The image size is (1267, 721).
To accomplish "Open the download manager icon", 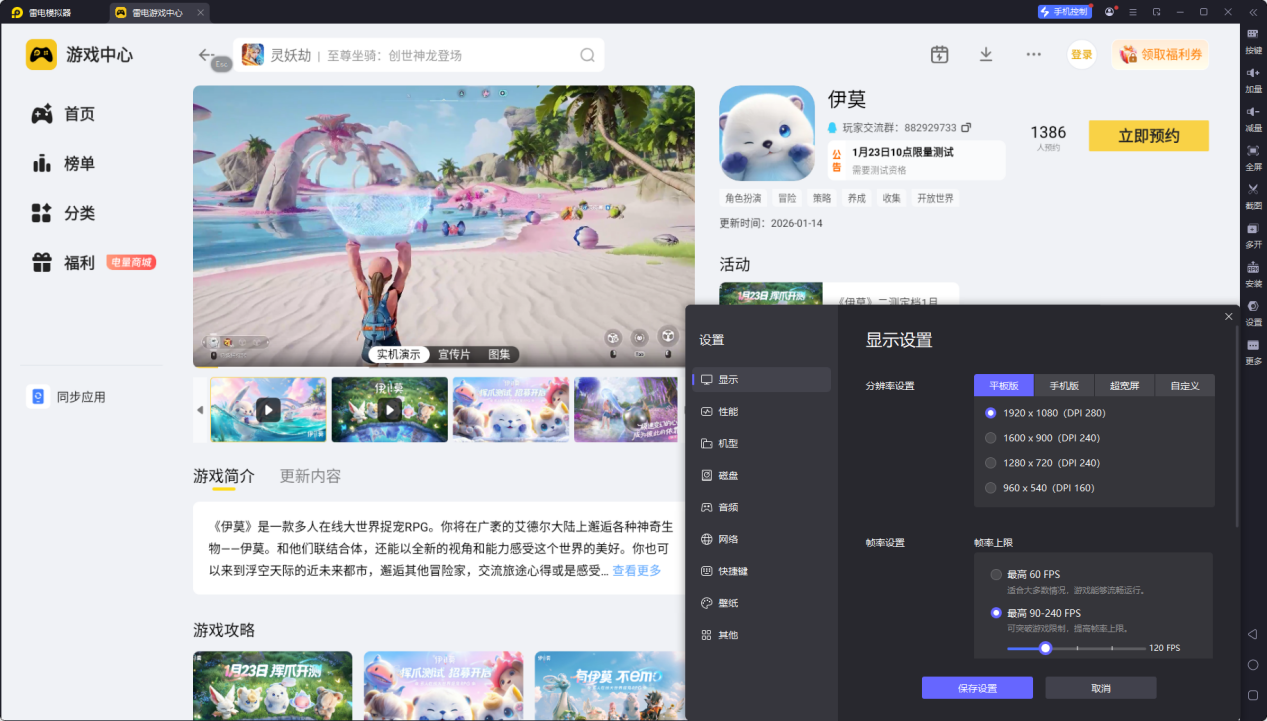I will click(986, 54).
